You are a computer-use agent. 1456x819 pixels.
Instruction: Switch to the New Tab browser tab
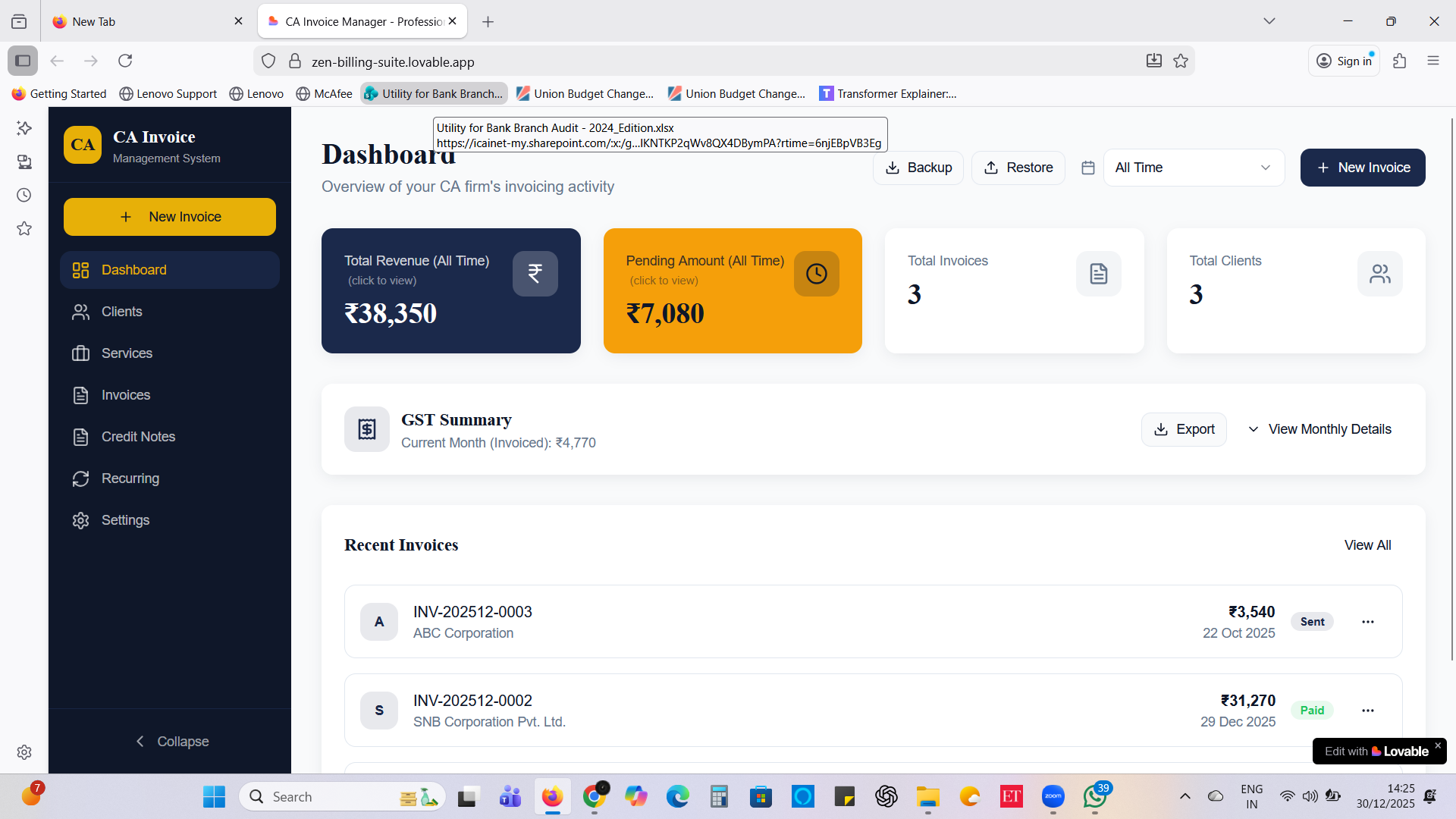click(x=144, y=21)
